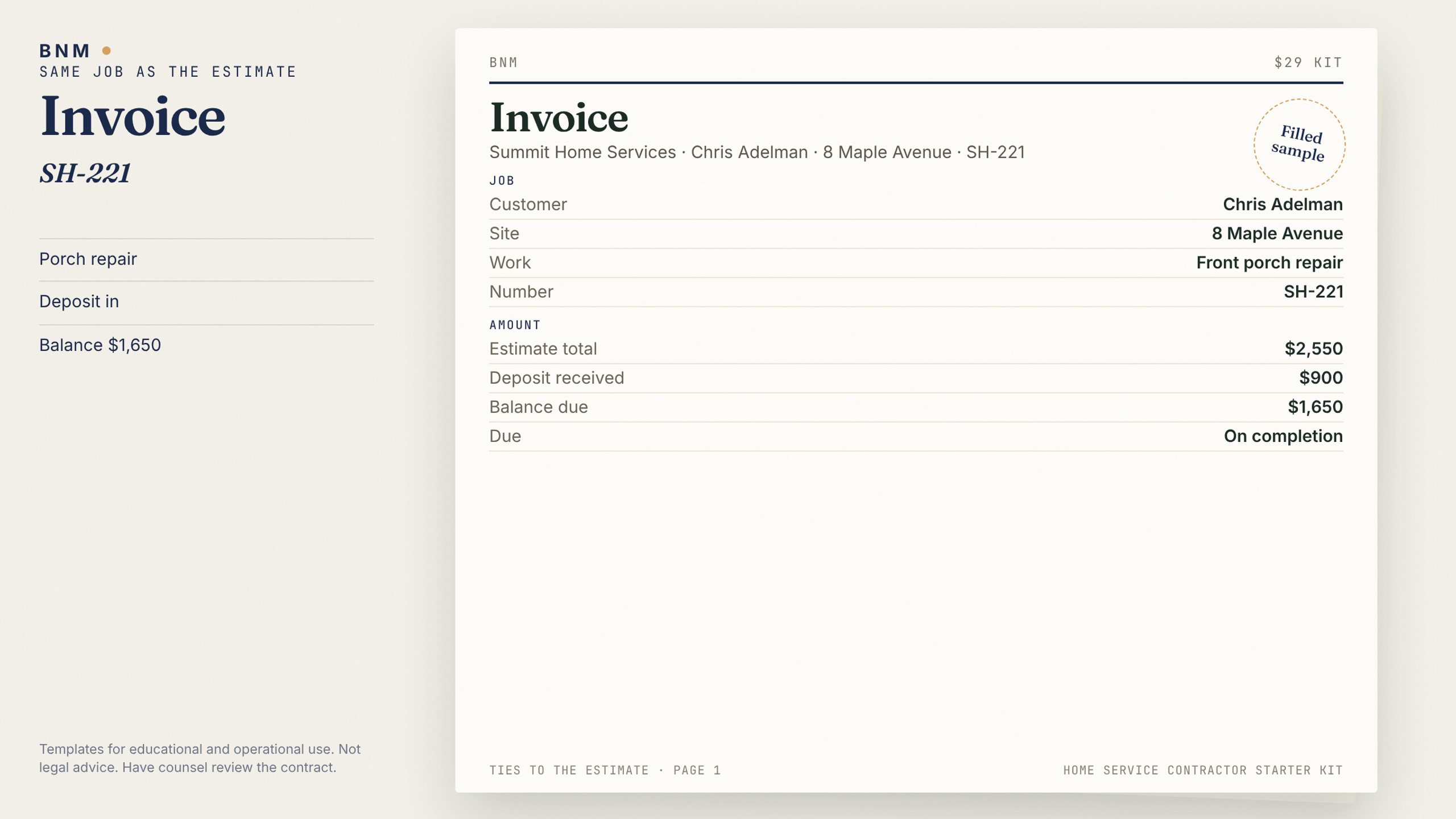Click the 'Site' row label
This screenshot has height=819, width=1456.
(504, 233)
